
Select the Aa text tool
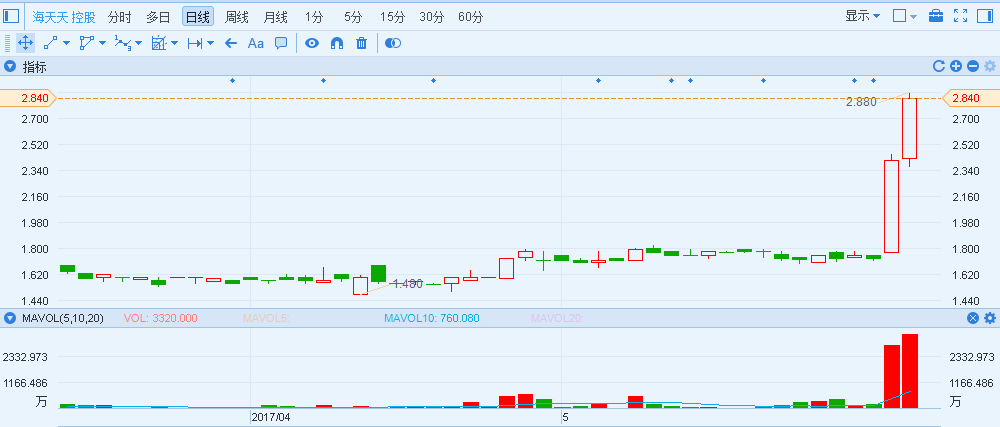[x=256, y=43]
